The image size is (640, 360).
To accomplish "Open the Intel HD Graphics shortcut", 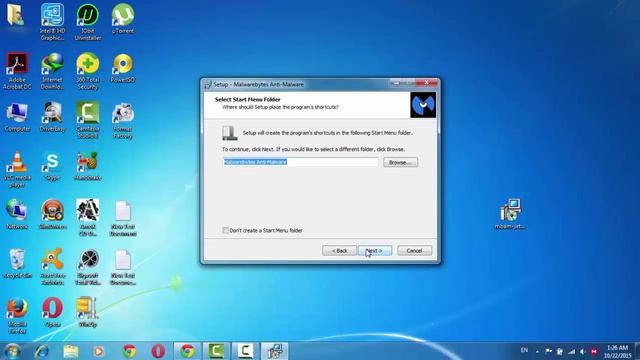I will point(52,22).
